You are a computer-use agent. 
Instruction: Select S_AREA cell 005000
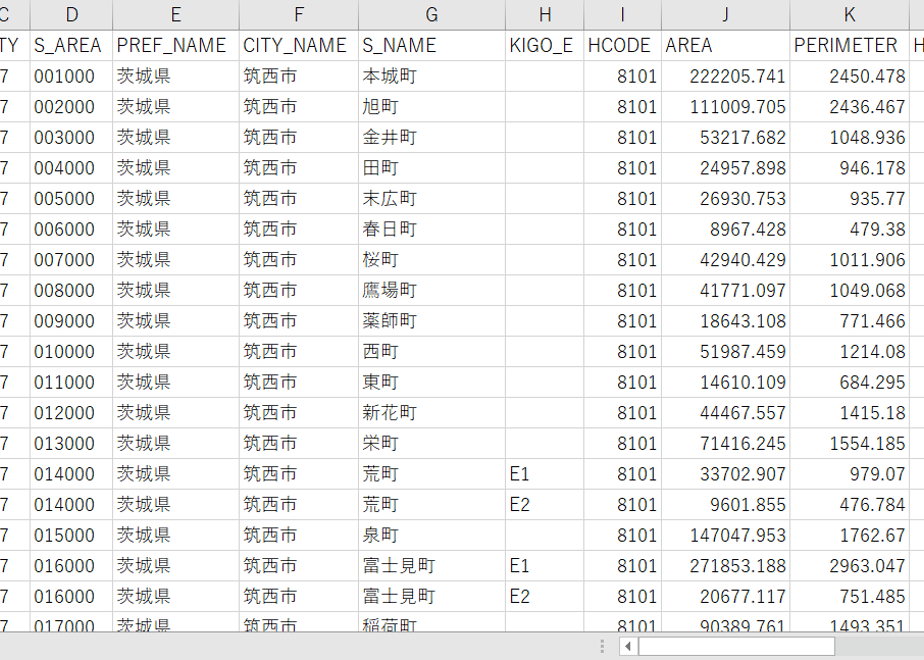(x=71, y=199)
